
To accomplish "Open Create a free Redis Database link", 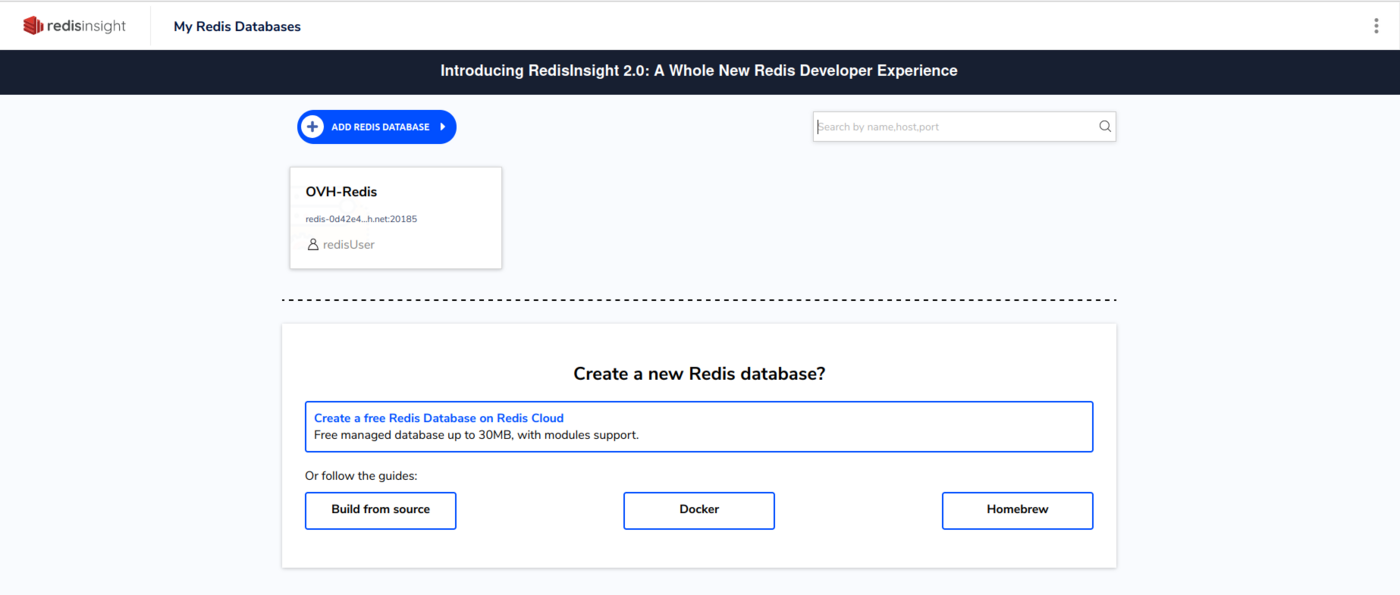I will (x=439, y=418).
